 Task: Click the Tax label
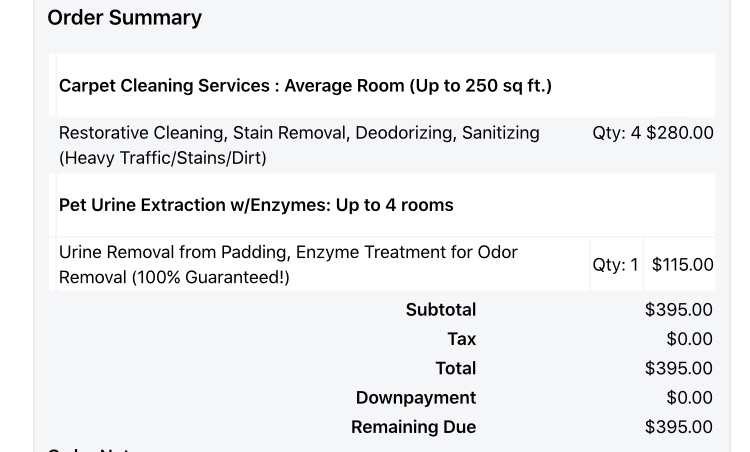tap(461, 339)
